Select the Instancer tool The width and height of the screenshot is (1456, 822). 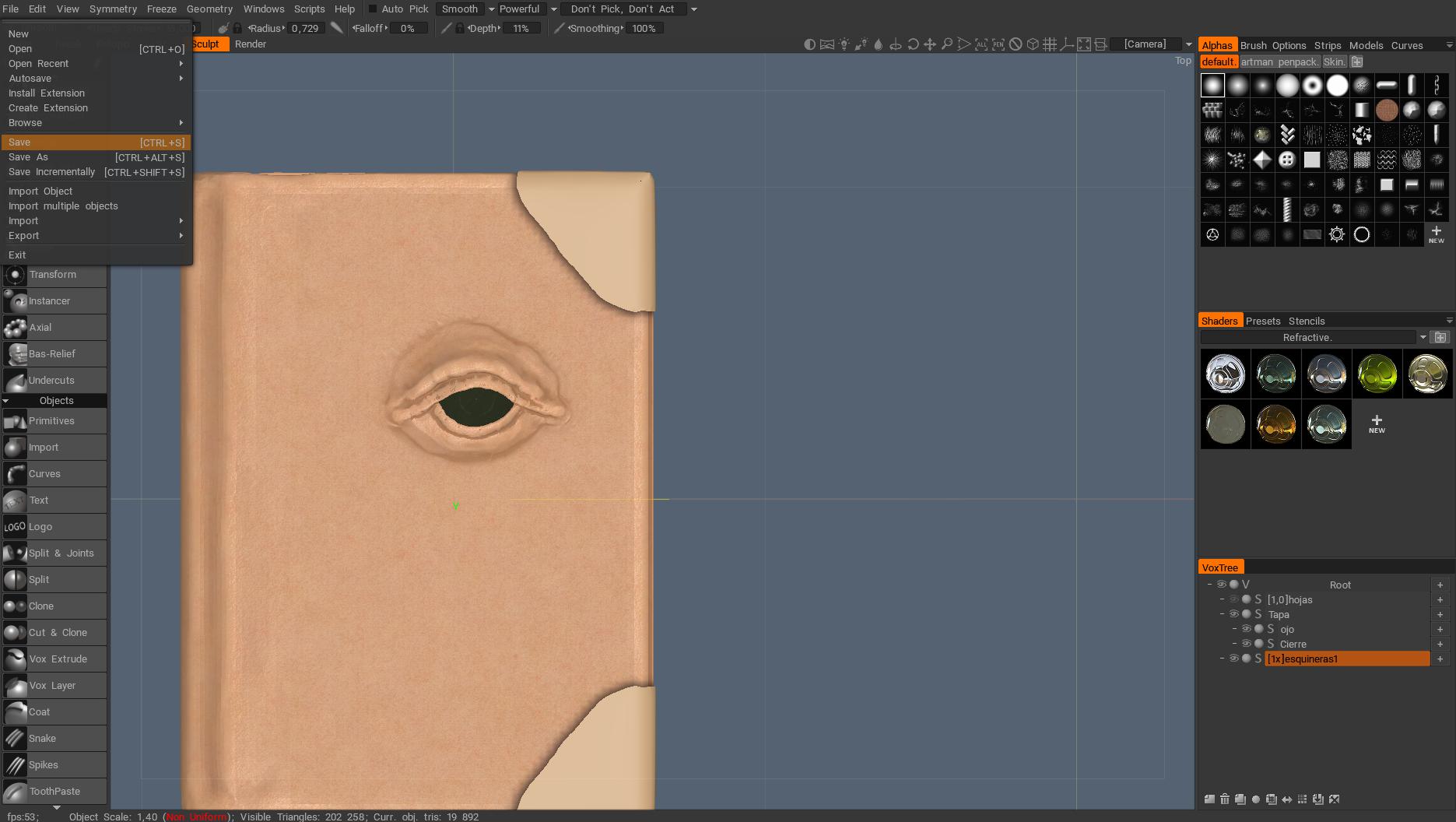[x=54, y=300]
